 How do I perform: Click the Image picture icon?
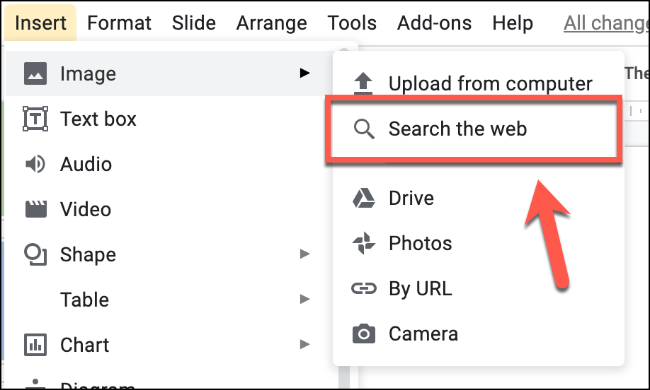tap(35, 74)
